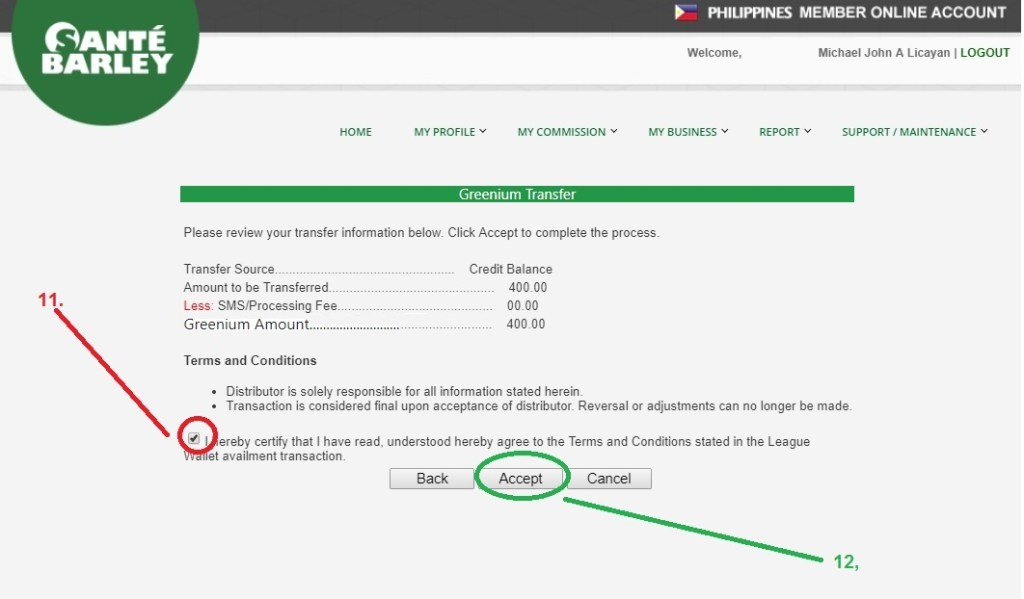Viewport: 1024px width, 599px height.
Task: Expand the arrow next to MY COMMISSION
Action: click(614, 131)
